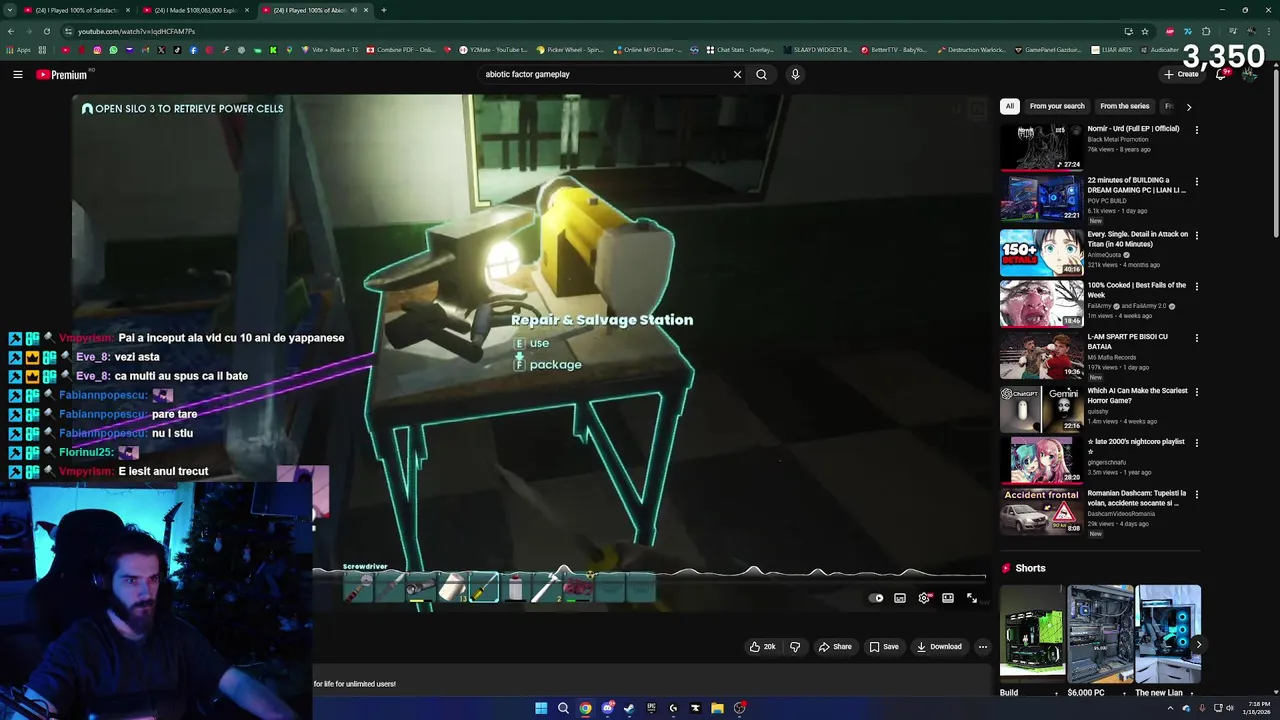Toggle the video autoplay switch
Viewport: 1280px width, 720px height.
876,598
